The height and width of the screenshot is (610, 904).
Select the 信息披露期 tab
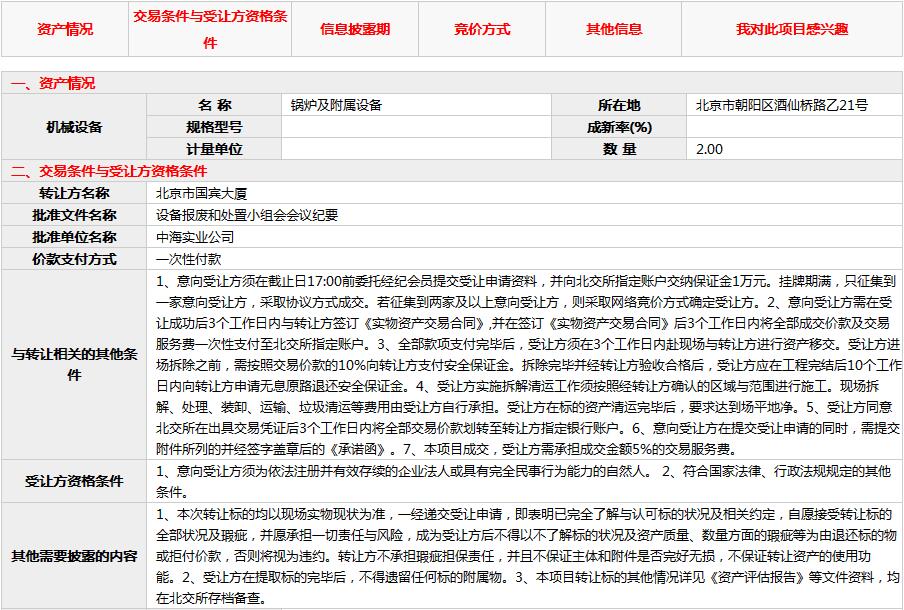(x=355, y=29)
